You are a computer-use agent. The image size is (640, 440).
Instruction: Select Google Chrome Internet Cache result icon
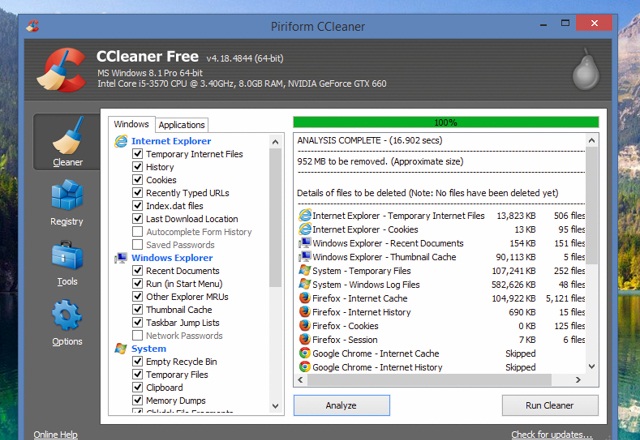coord(304,353)
